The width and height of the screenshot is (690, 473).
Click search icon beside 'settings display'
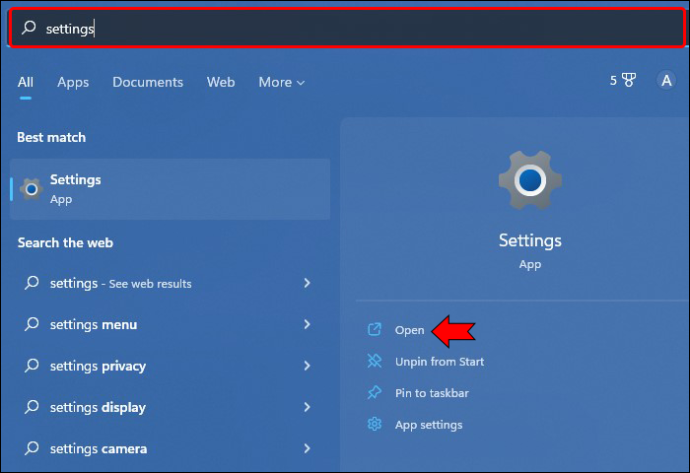click(x=32, y=407)
